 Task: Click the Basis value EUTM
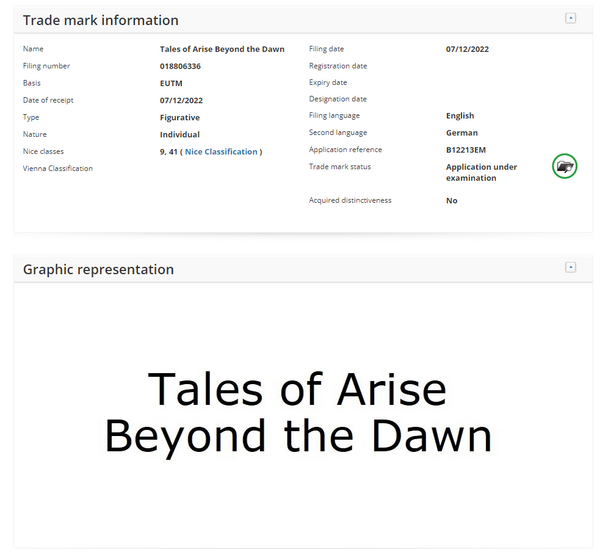click(x=171, y=83)
